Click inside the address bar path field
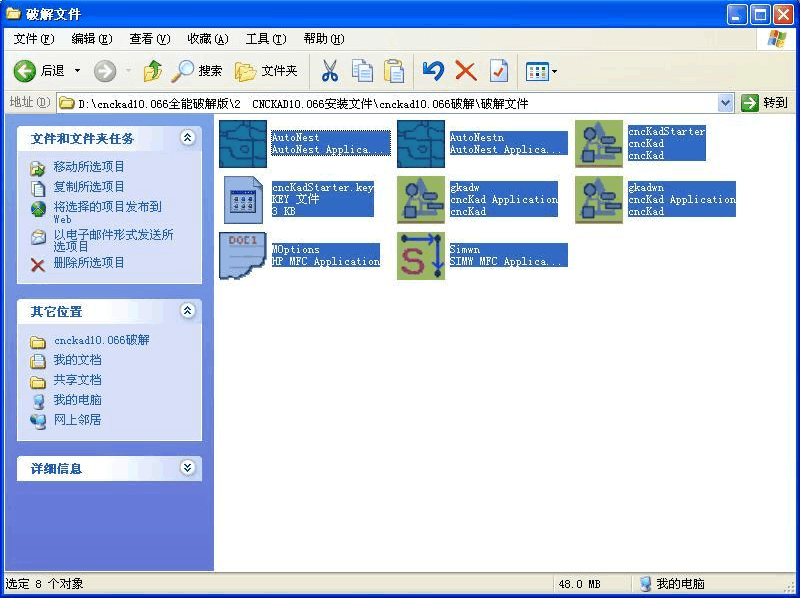This screenshot has width=801, height=598. (388, 104)
